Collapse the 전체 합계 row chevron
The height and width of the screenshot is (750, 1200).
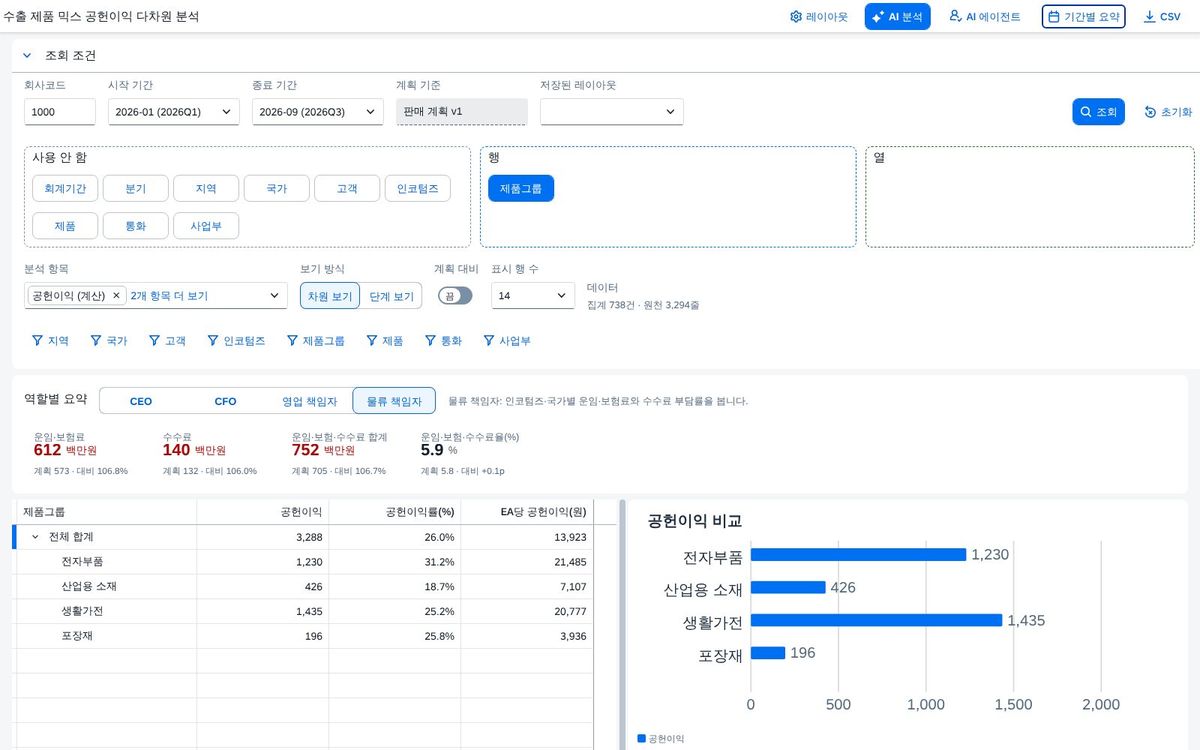coord(35,537)
